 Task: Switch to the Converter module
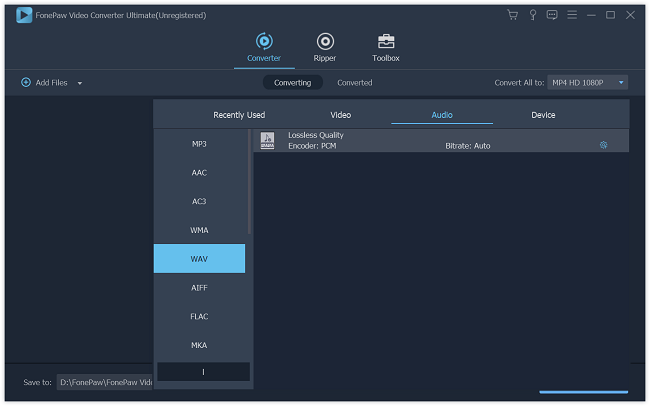pyautogui.click(x=264, y=48)
